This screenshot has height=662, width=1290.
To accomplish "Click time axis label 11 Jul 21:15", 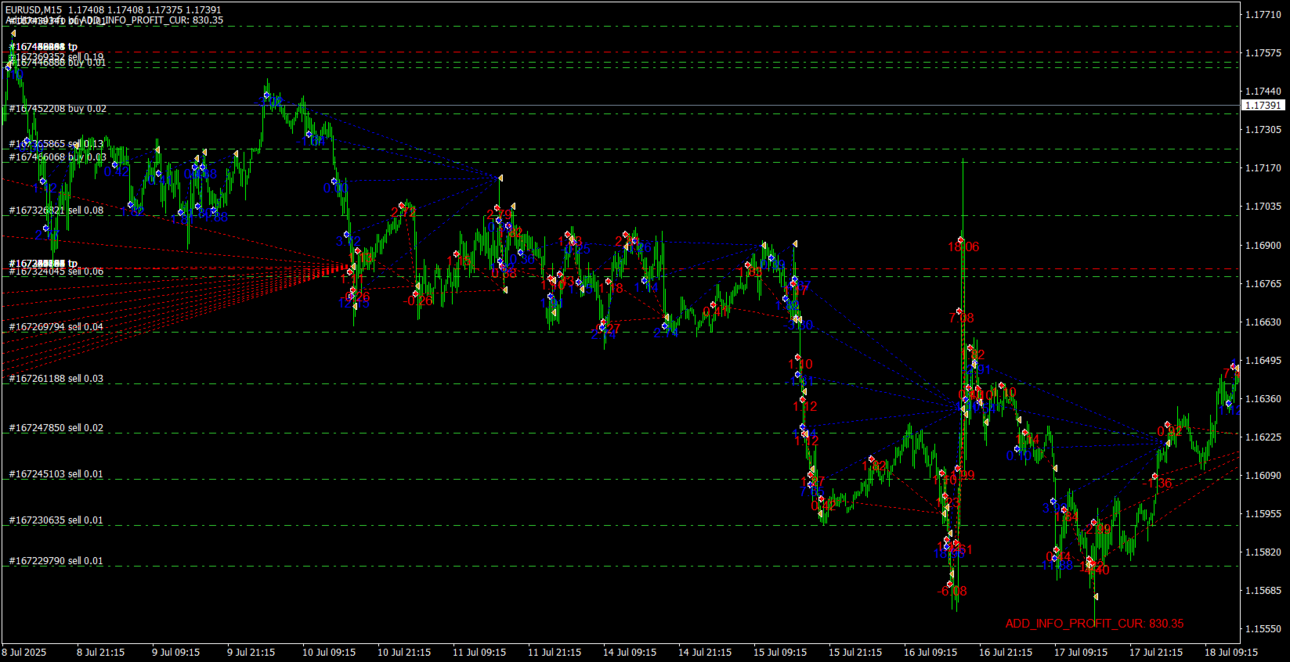I will click(x=554, y=652).
